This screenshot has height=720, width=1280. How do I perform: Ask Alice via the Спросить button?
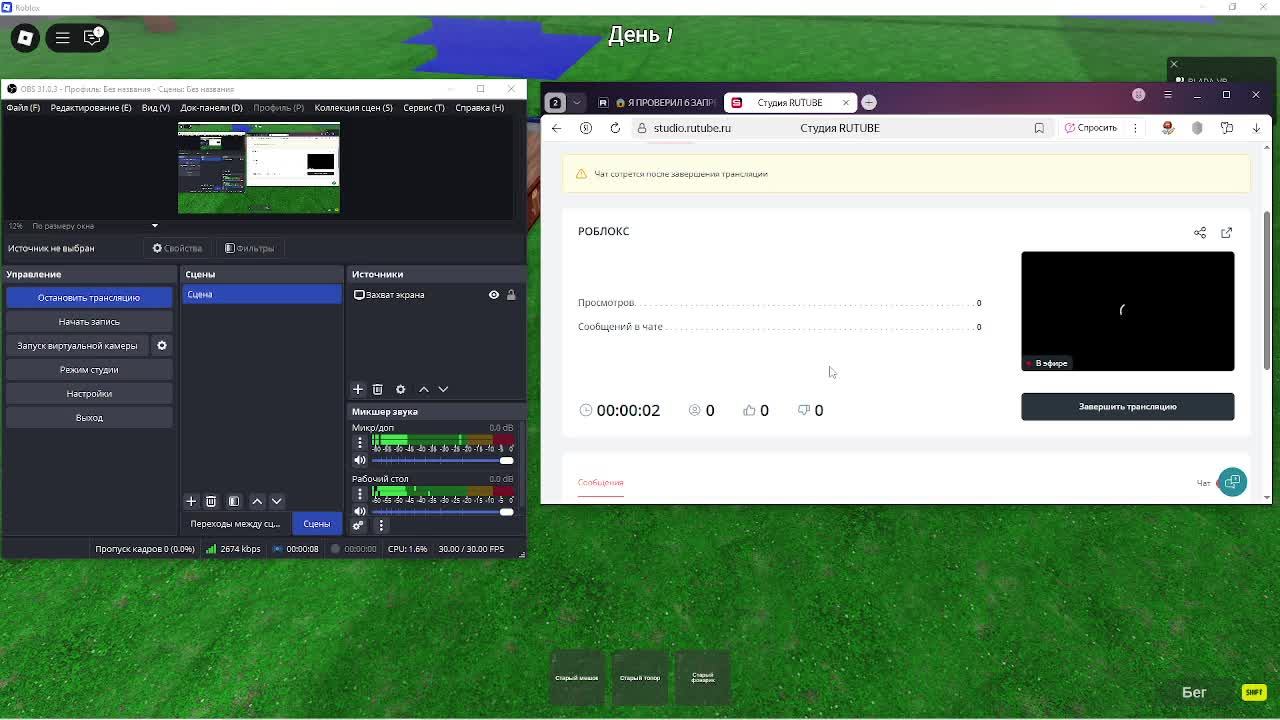pos(1090,128)
